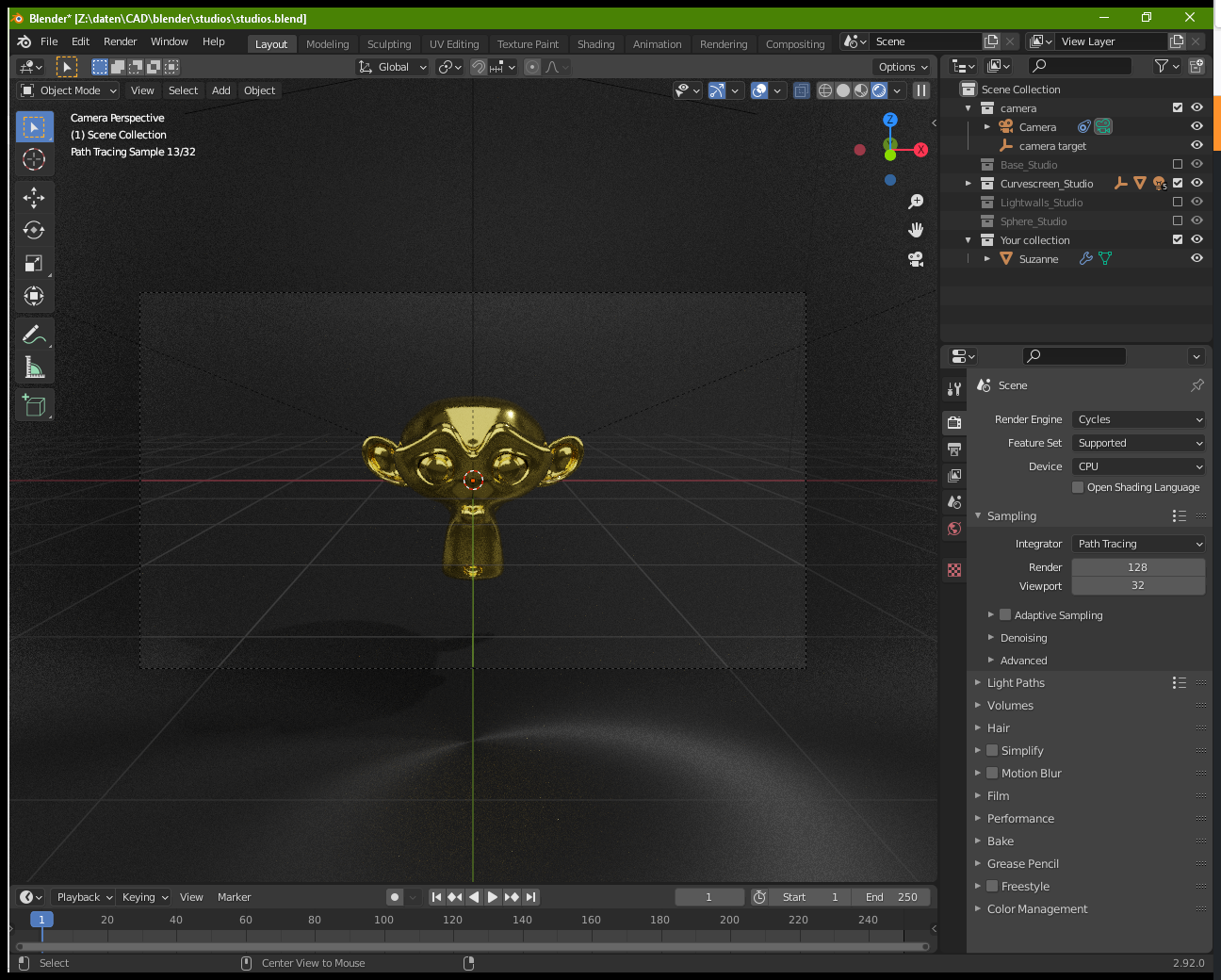Activate the Scale tool
Viewport: 1221px width, 980px height.
pyautogui.click(x=34, y=263)
